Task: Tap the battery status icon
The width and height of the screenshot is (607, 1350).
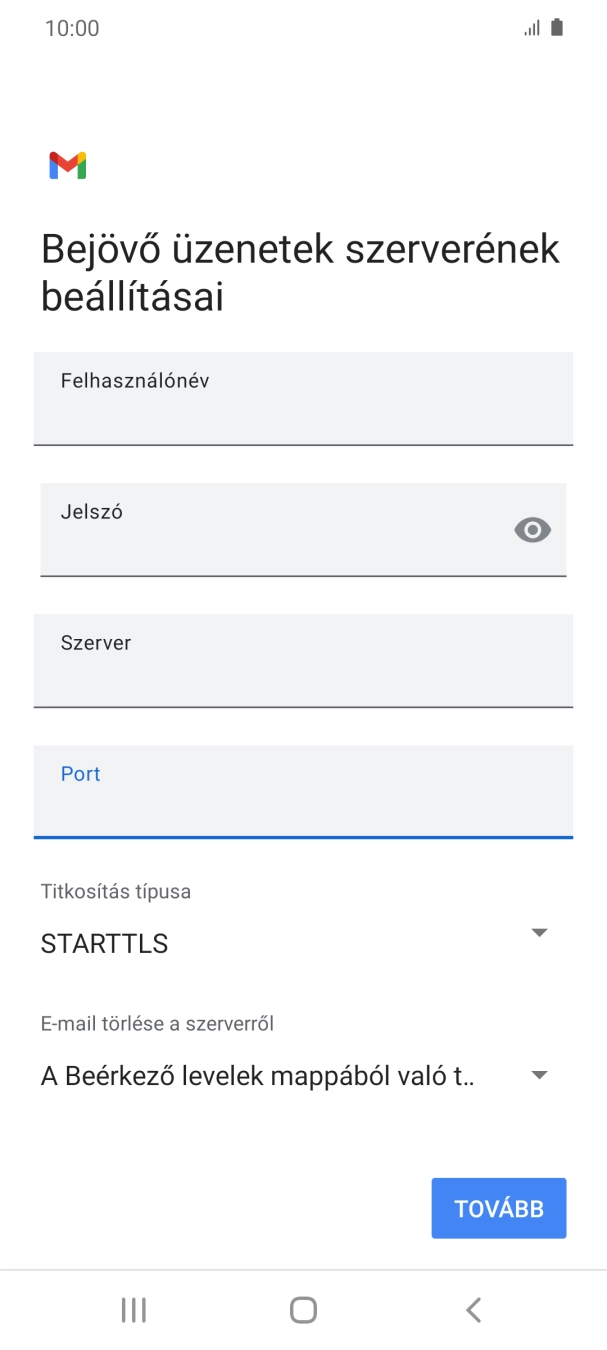Action: (x=556, y=27)
